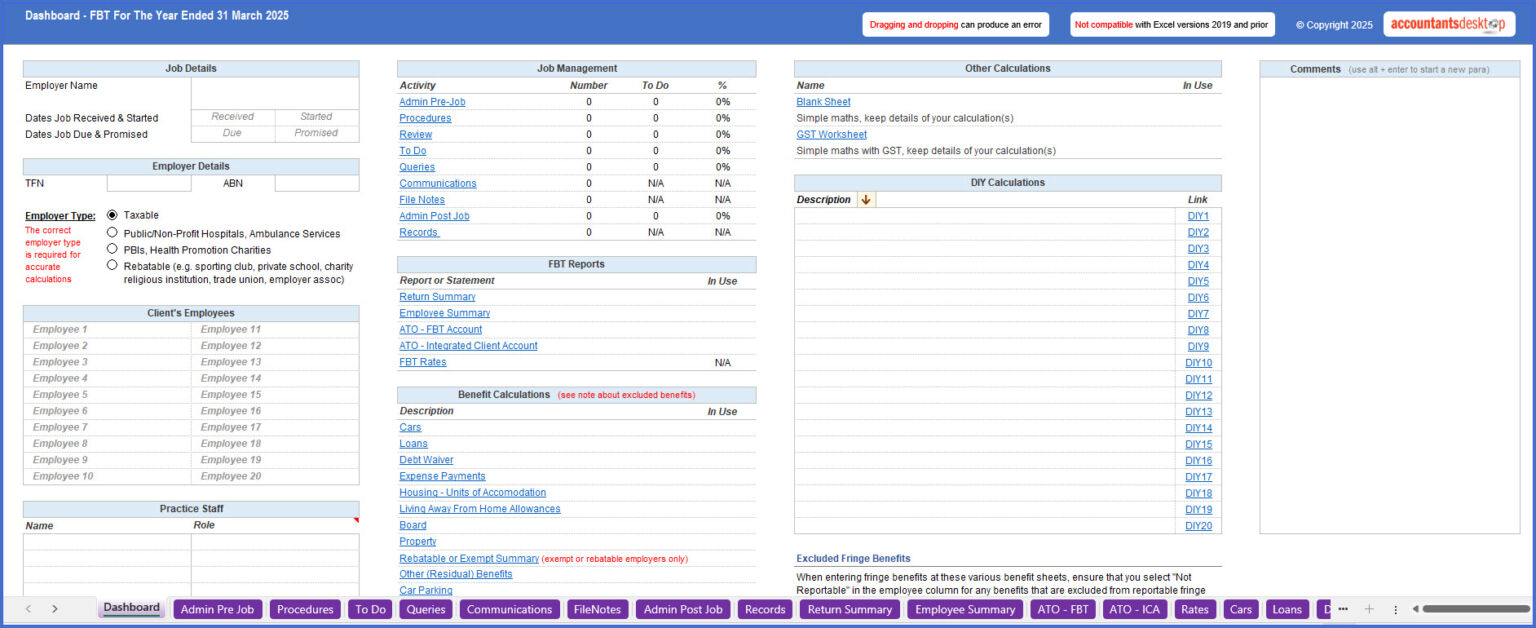Select the Rebatable employer type option
The image size is (1536, 628).
point(113,266)
